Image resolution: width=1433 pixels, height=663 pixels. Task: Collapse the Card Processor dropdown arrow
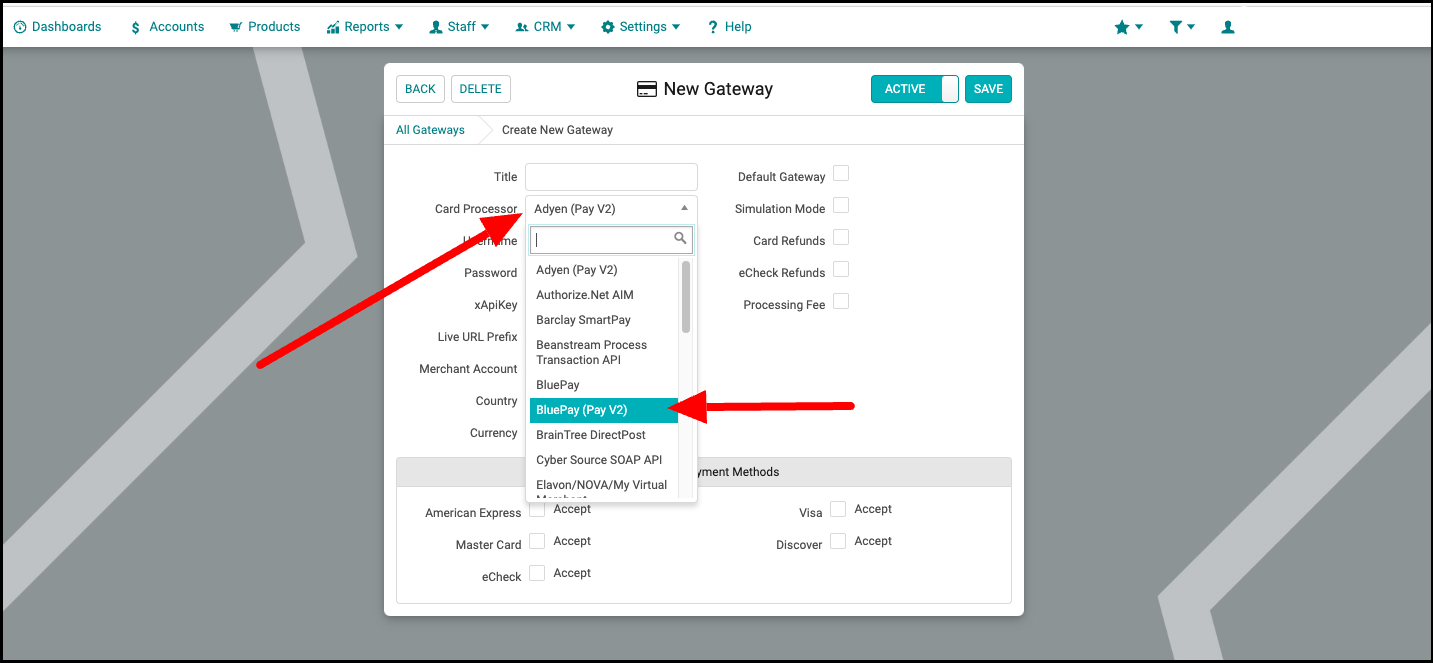pyautogui.click(x=684, y=208)
